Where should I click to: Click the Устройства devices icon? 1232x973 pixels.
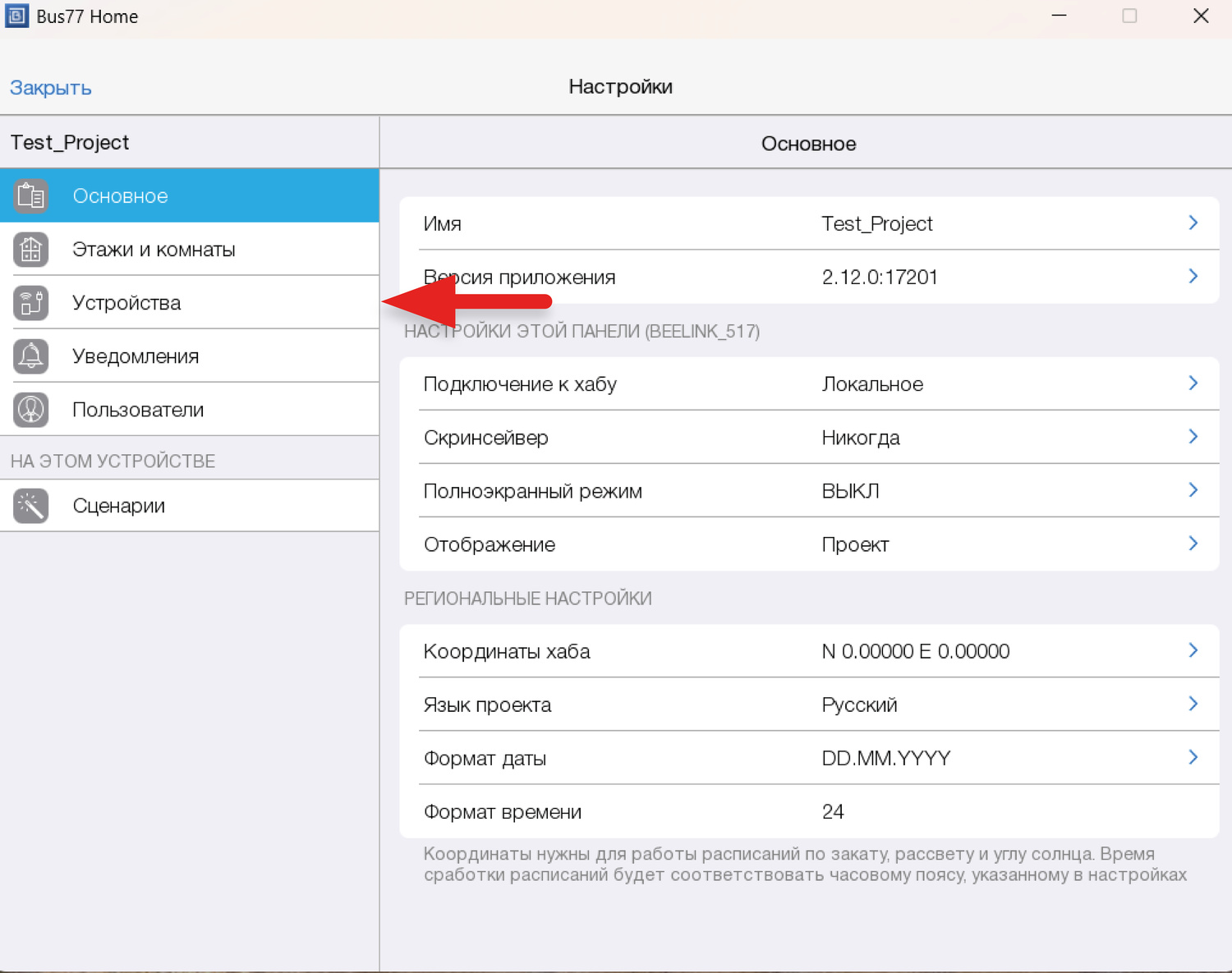pyautogui.click(x=31, y=303)
